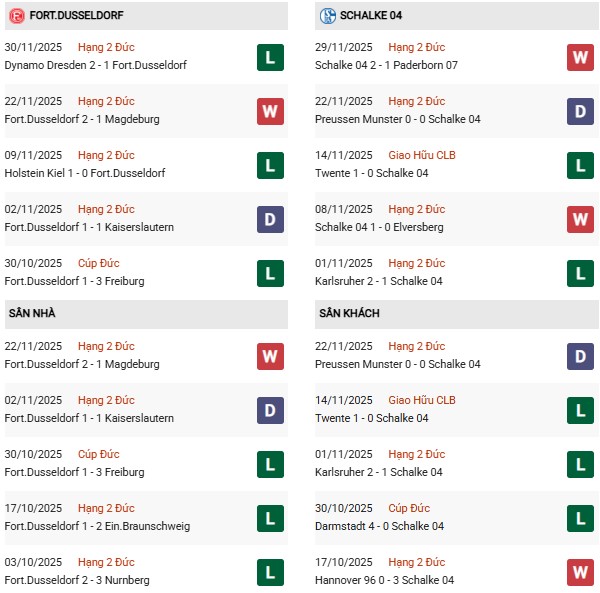Click the 30/11/2025 match date
Screen dimensions: 600x593
[33, 47]
